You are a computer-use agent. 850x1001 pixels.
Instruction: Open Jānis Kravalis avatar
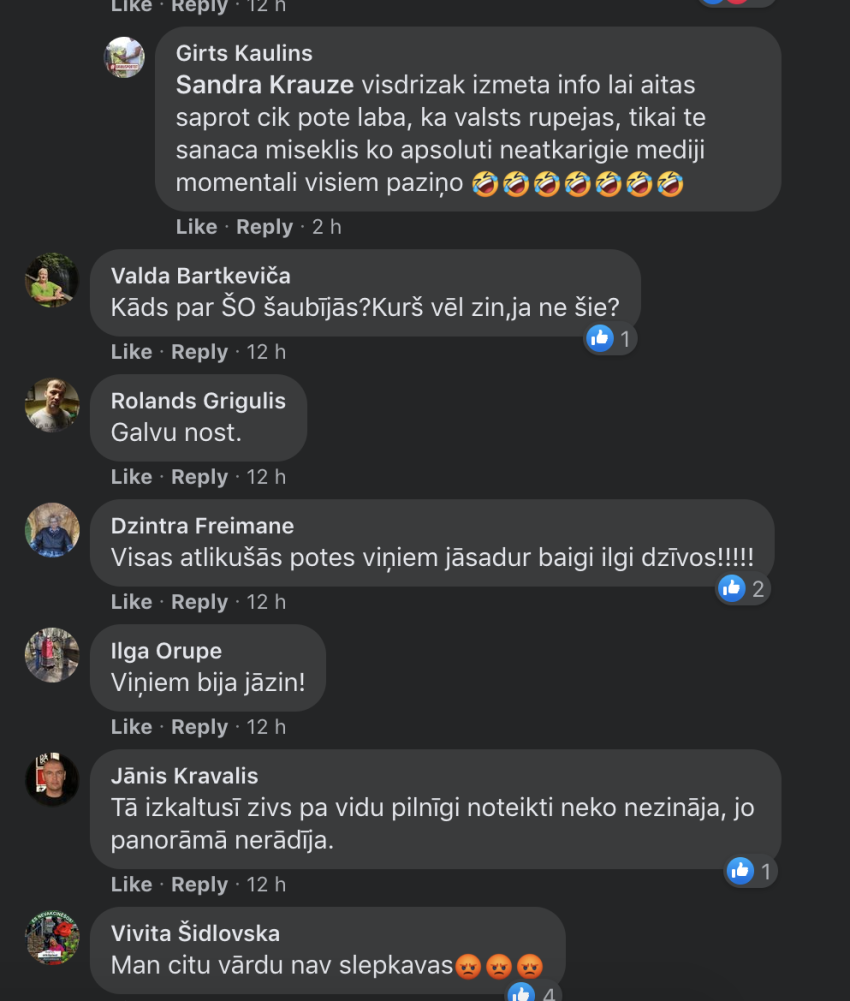tap(52, 779)
